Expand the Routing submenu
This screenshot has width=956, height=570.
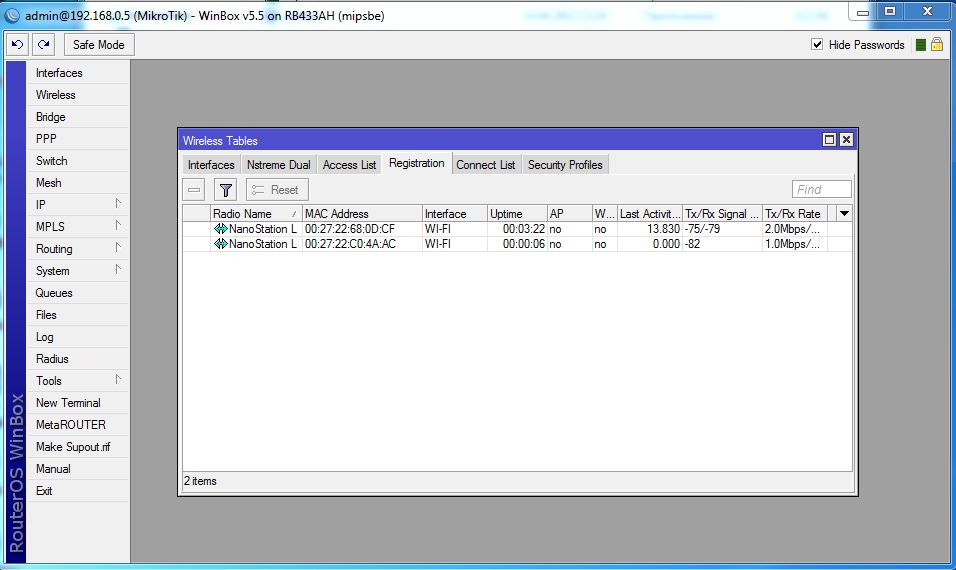pos(118,248)
